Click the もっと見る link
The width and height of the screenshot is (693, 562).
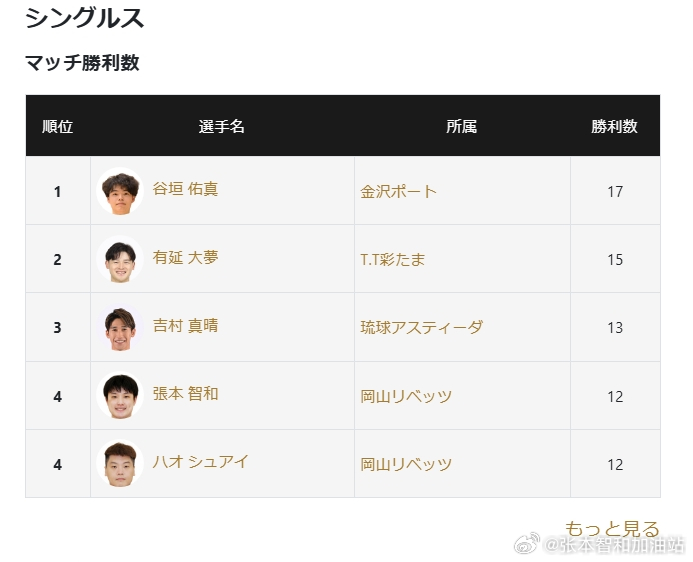[612, 528]
